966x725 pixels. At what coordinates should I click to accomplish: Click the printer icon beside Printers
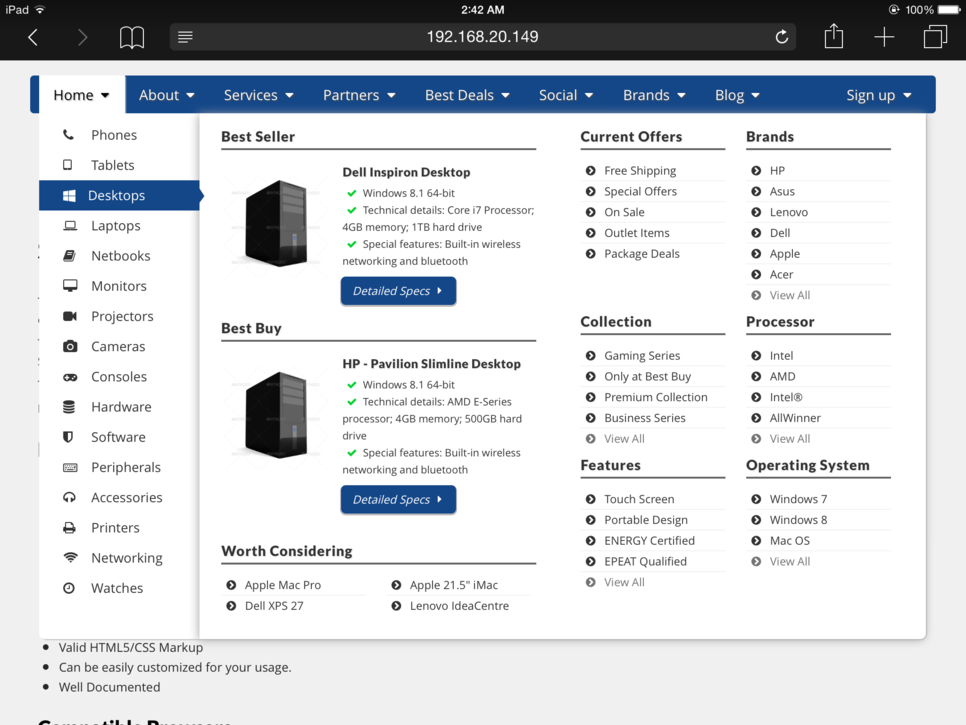tap(70, 528)
